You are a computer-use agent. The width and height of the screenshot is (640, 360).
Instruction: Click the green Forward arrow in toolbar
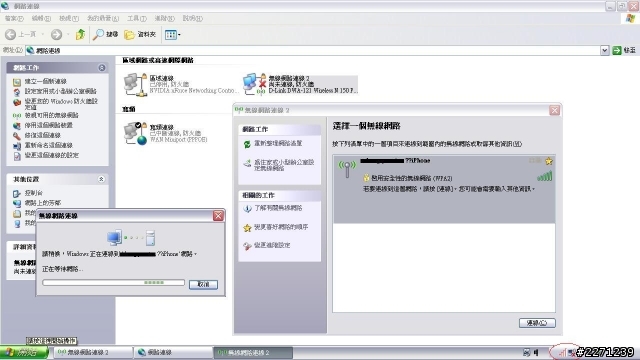pyautogui.click(x=56, y=35)
